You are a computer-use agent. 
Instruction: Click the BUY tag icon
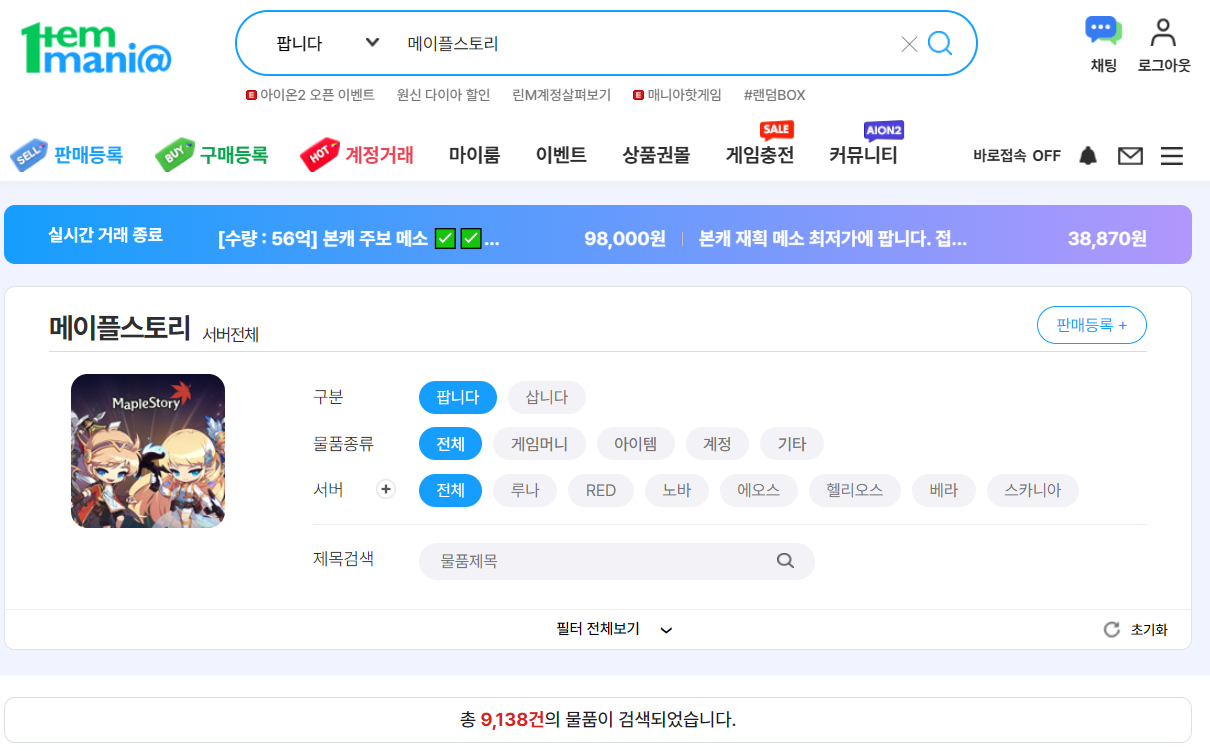[174, 155]
